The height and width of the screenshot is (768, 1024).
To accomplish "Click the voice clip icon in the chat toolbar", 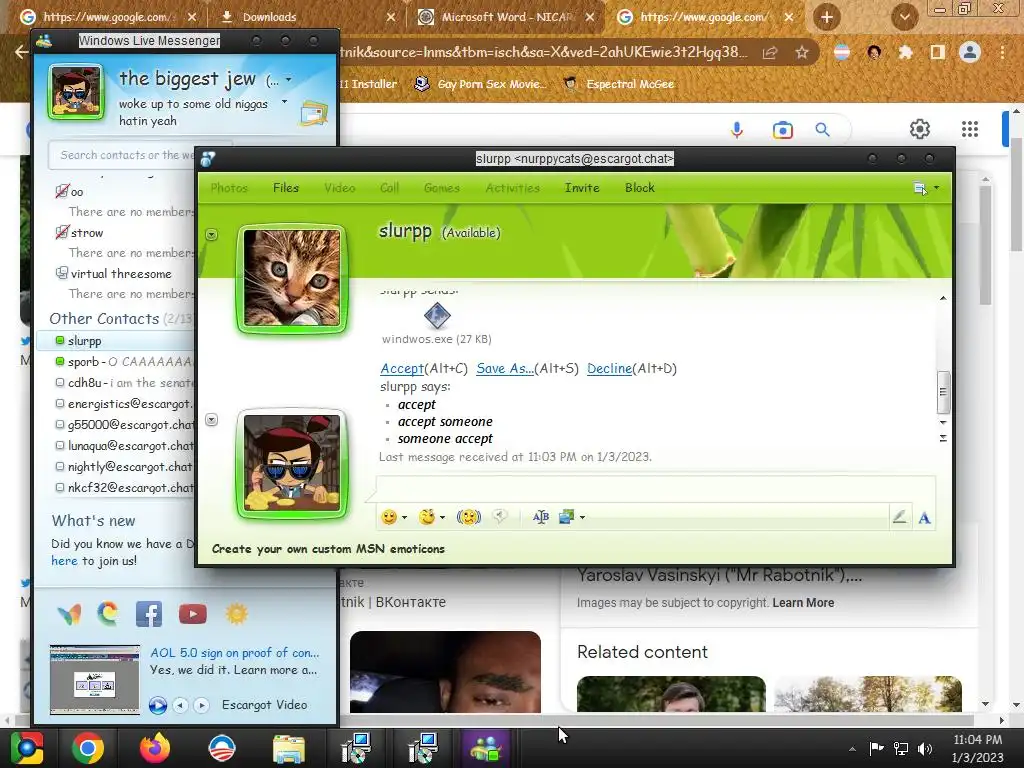I will [500, 517].
